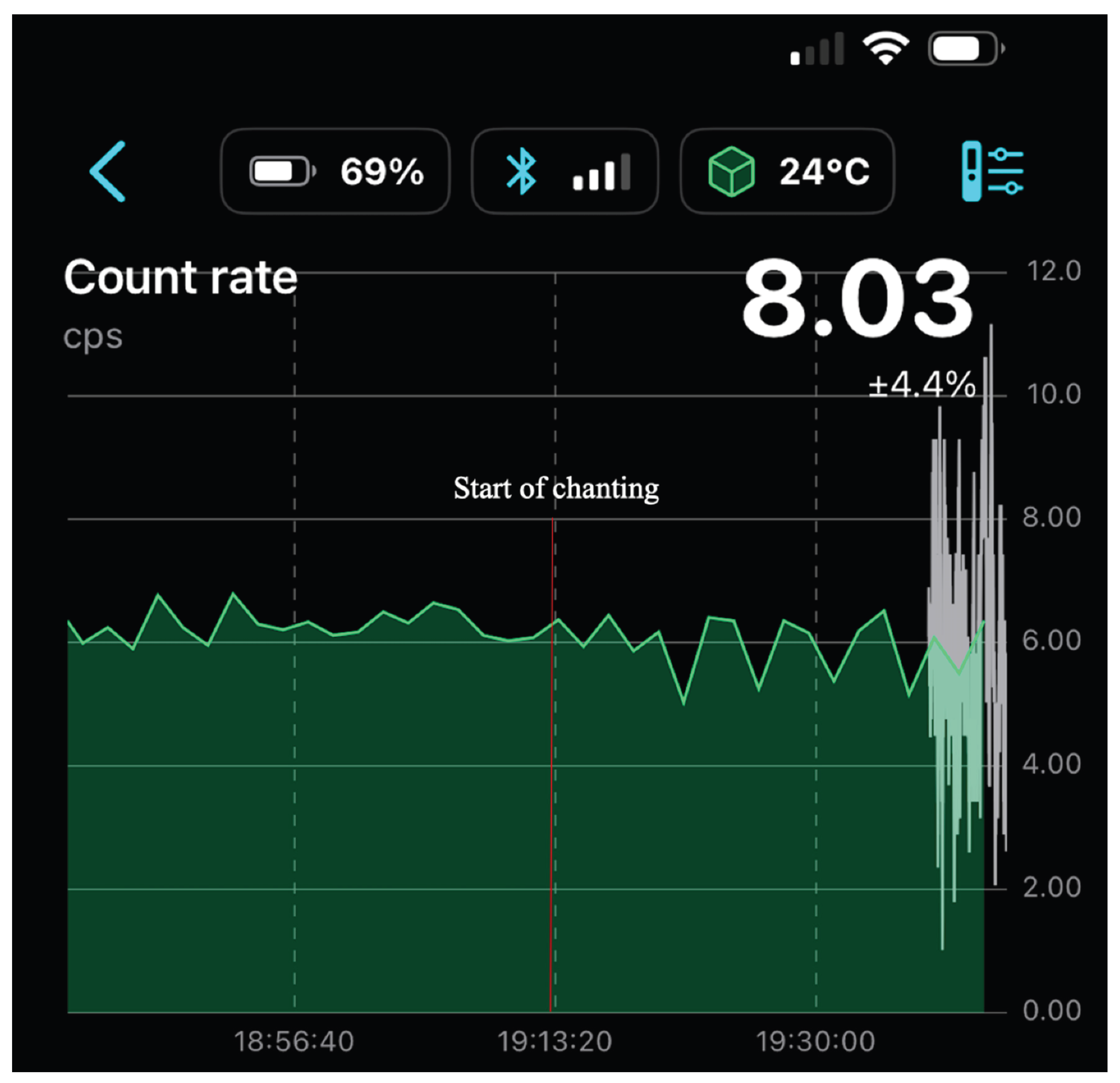This screenshot has height=1083, width=1120.
Task: Tap the cellular signal bars icon
Action: point(817,49)
